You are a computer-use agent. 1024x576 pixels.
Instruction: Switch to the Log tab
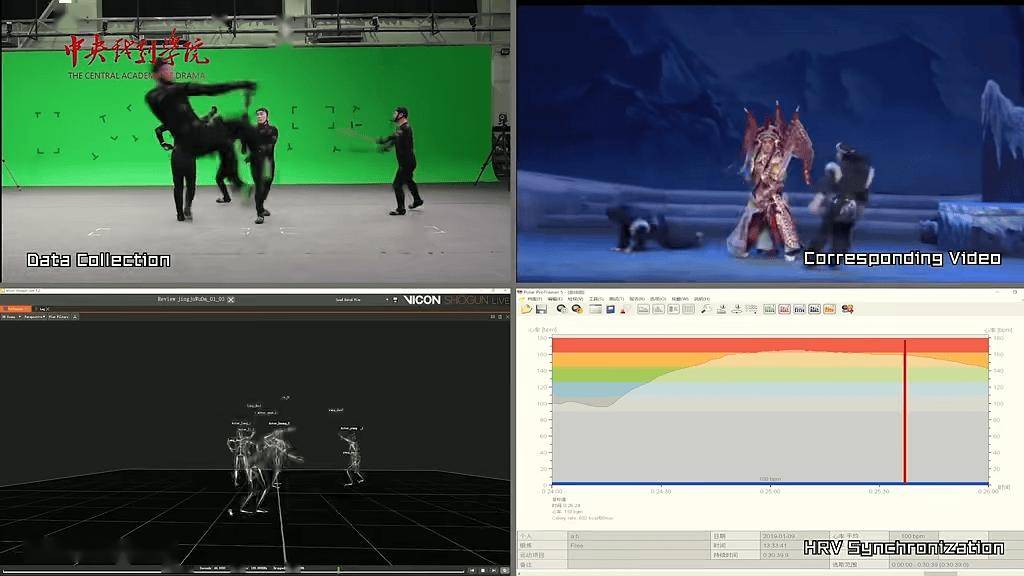[x=44, y=308]
